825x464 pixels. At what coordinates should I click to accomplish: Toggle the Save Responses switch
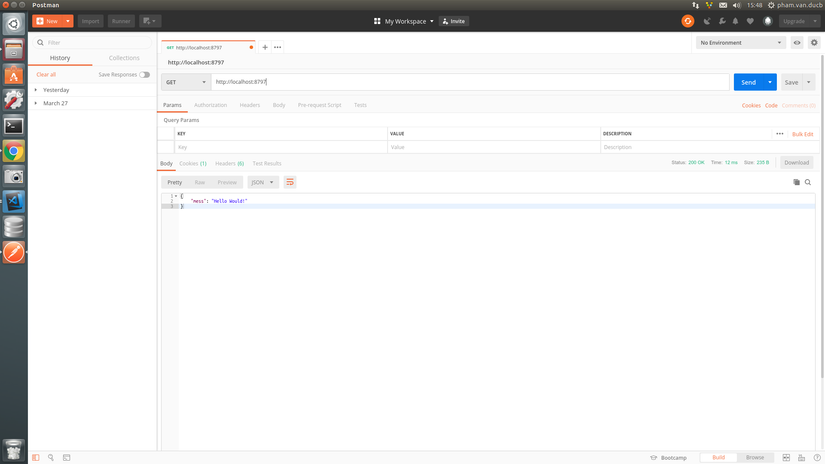(145, 75)
